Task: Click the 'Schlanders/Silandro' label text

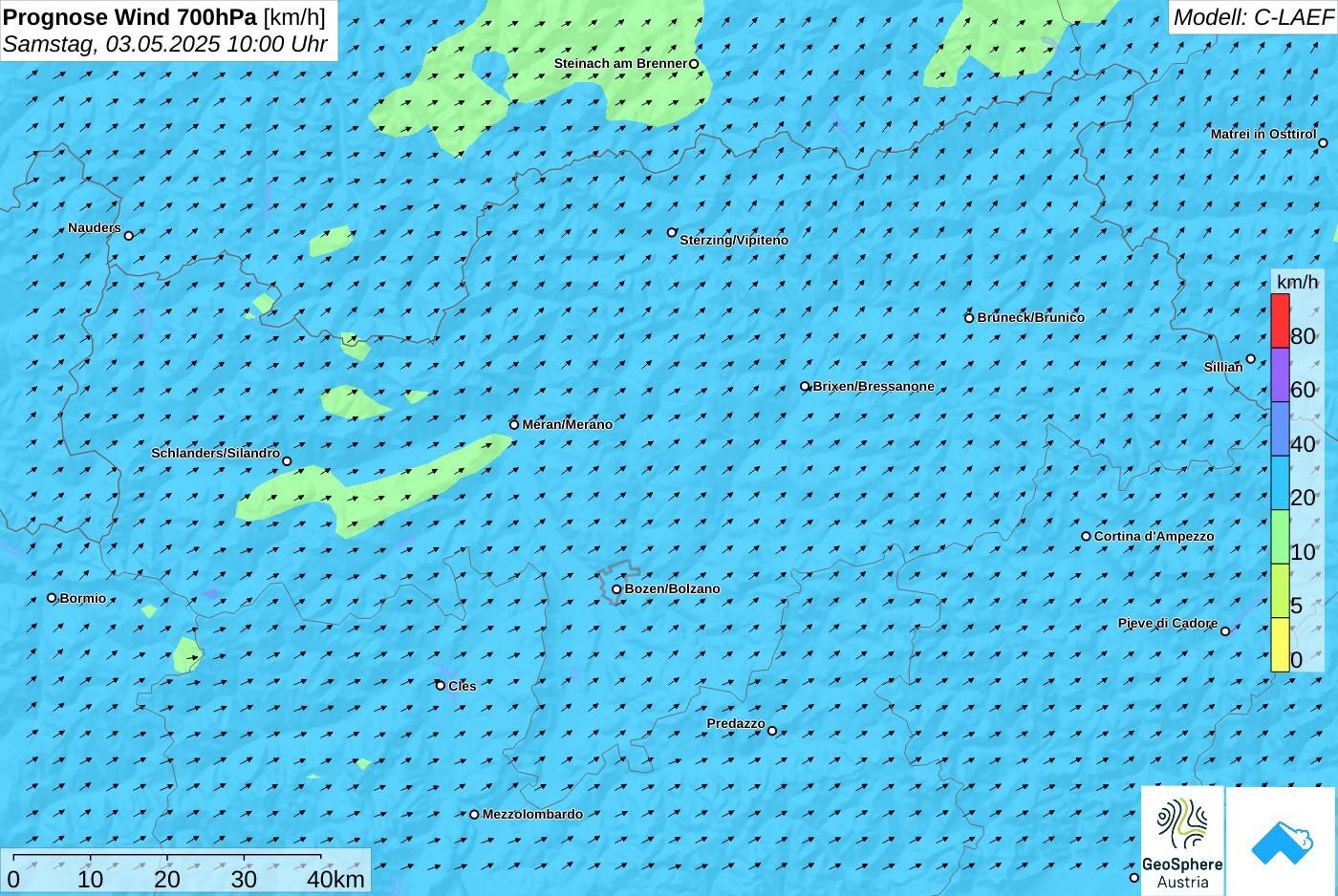Action: pyautogui.click(x=215, y=454)
